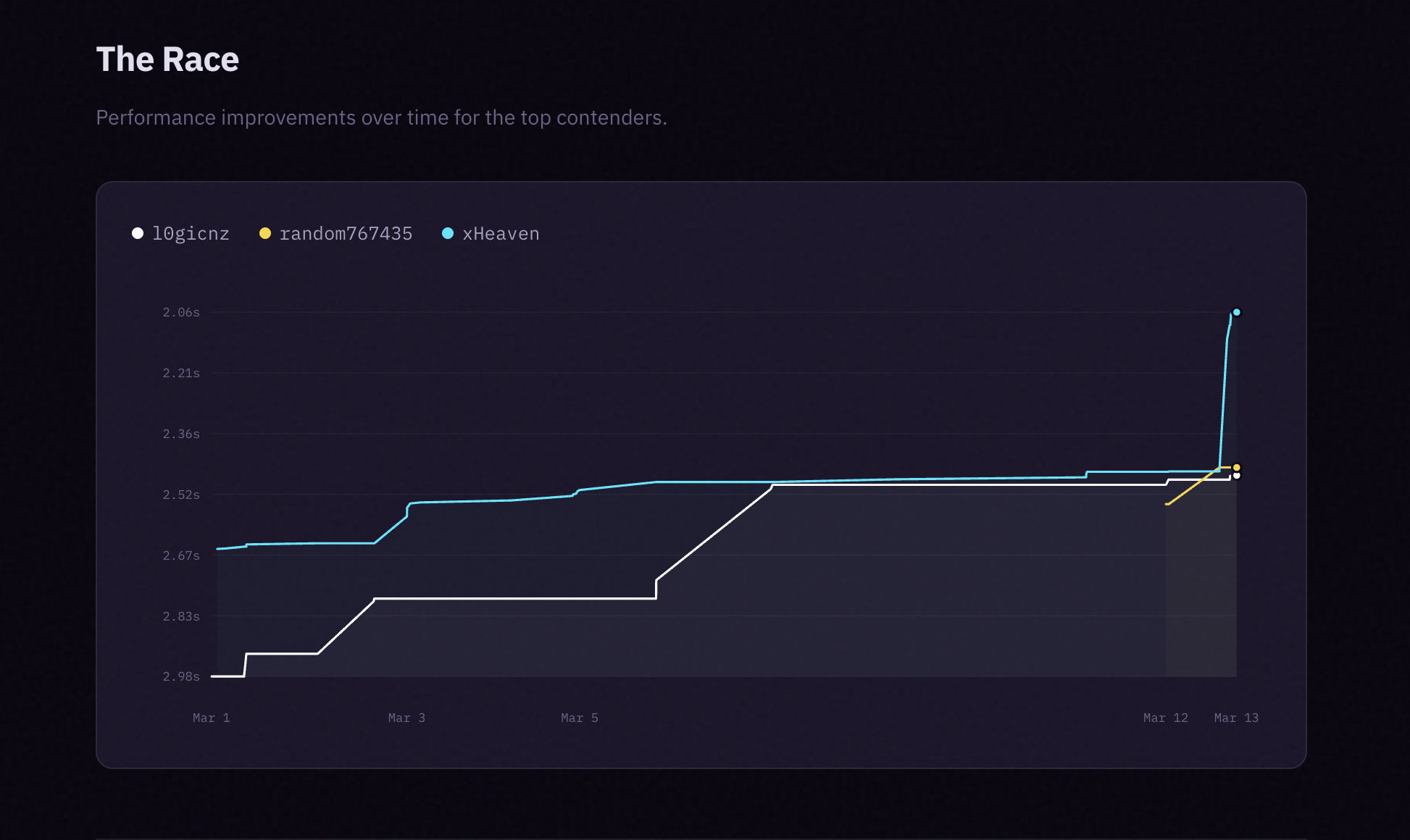Click the Mar 1 axis label
The height and width of the screenshot is (840, 1410).
[x=211, y=718]
